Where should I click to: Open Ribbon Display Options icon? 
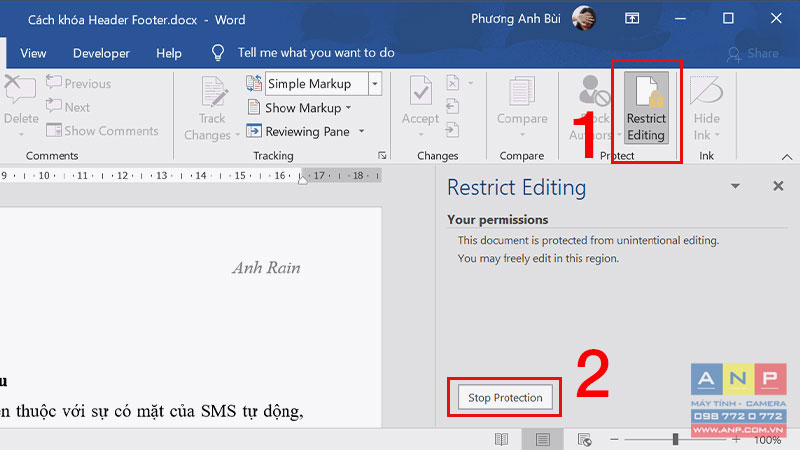click(x=632, y=18)
